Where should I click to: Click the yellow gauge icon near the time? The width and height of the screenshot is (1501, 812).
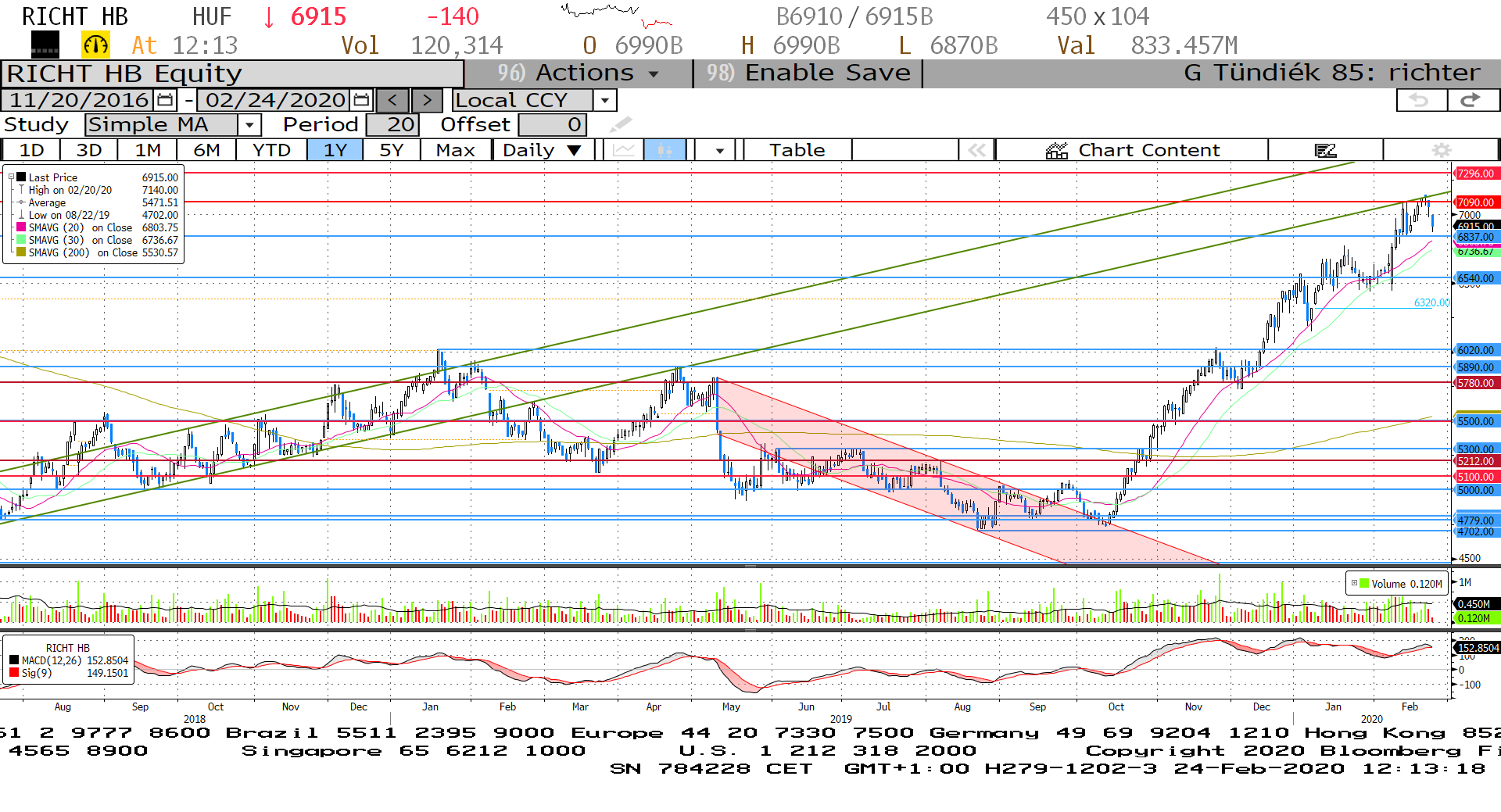[96, 45]
